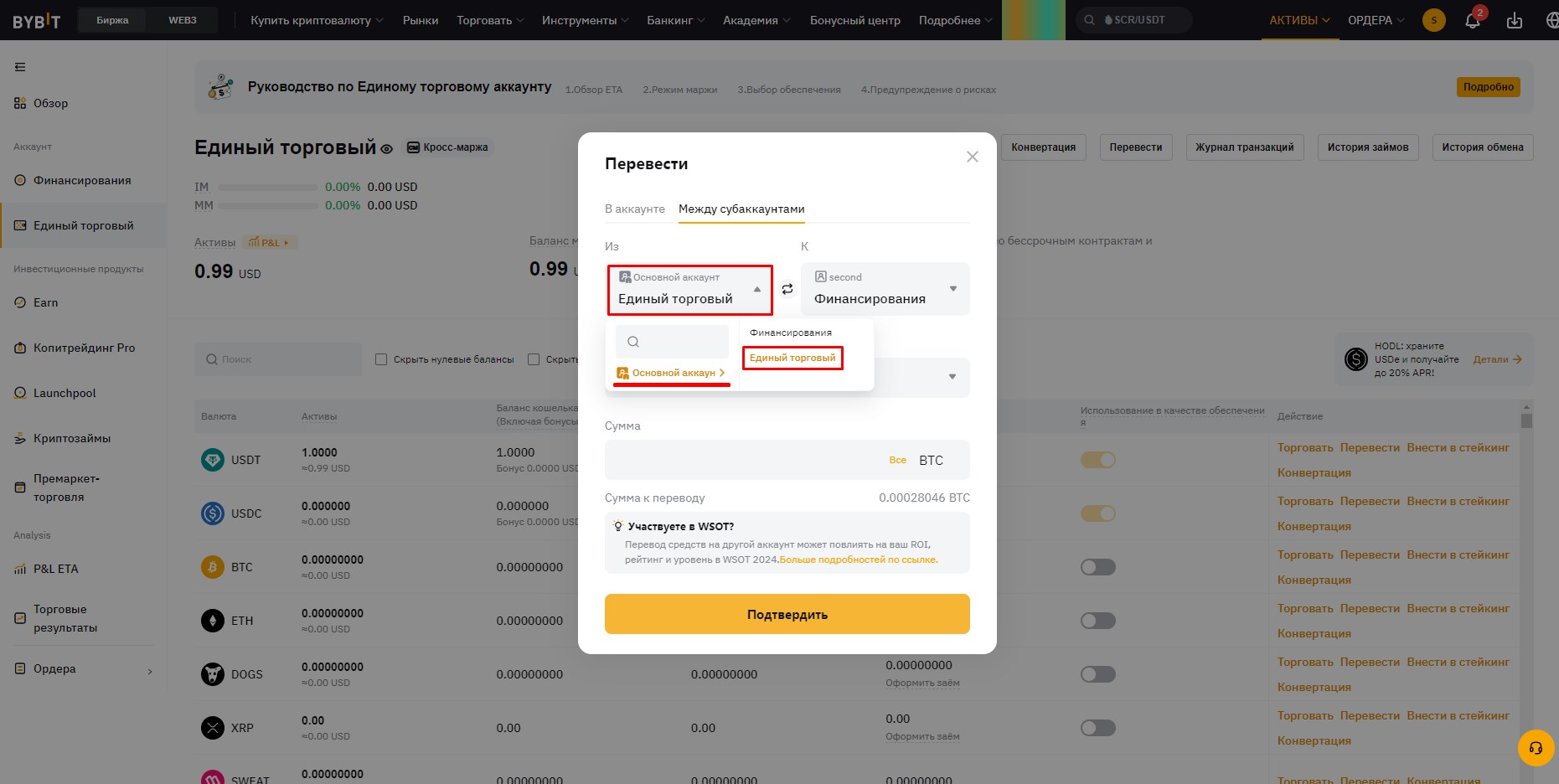Select Финансирования option in dropdown
This screenshot has height=784, width=1559.
coord(791,333)
